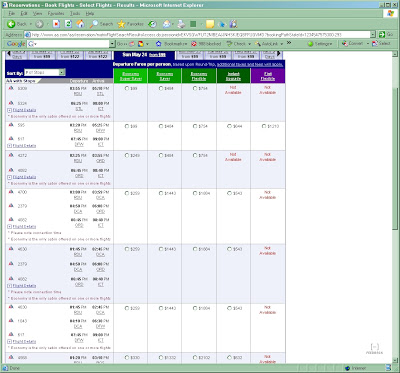Open the Edit menu
400x373 pixels.
(24, 13)
